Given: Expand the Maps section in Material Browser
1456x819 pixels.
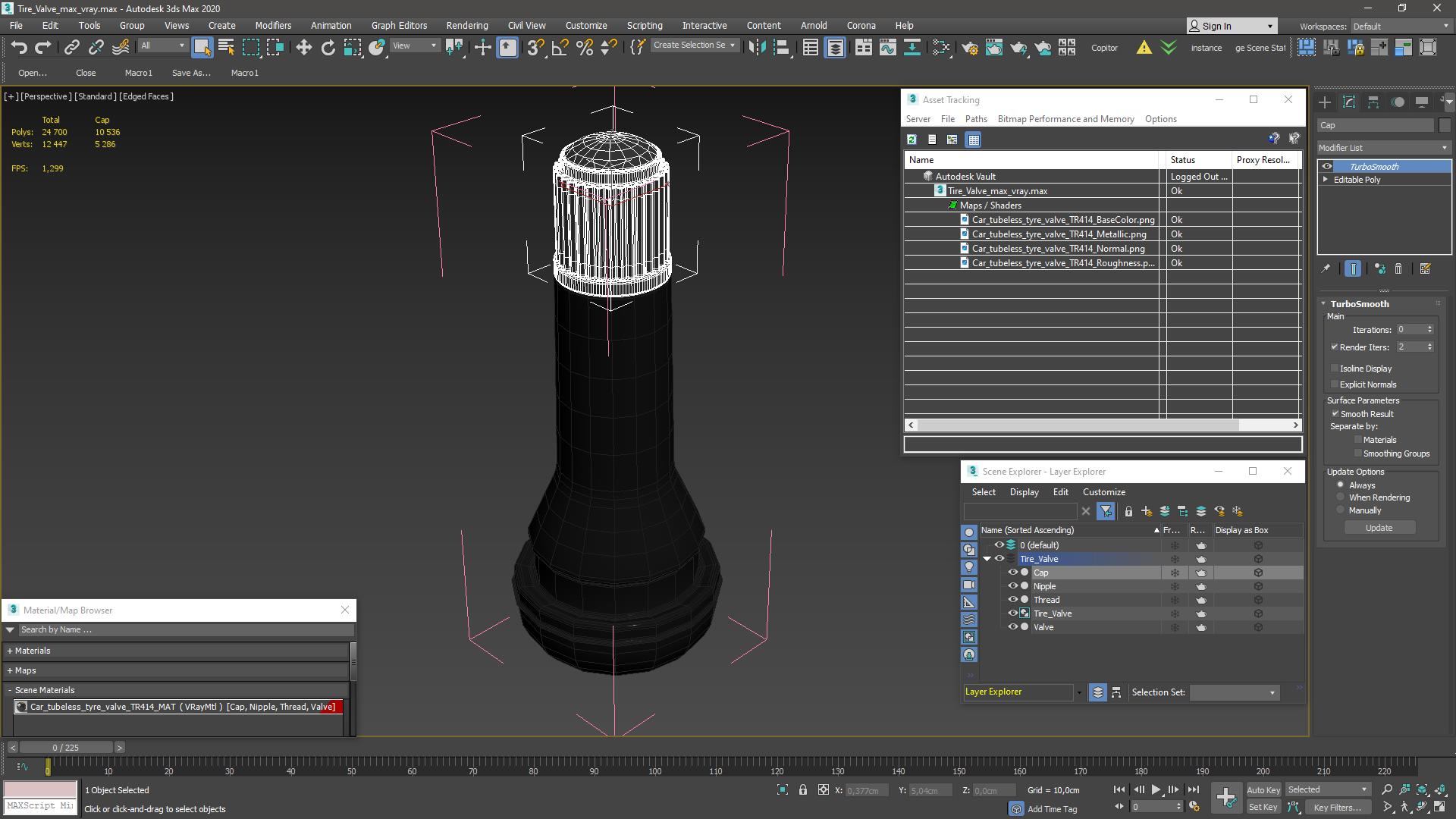Looking at the screenshot, I should click(x=10, y=670).
